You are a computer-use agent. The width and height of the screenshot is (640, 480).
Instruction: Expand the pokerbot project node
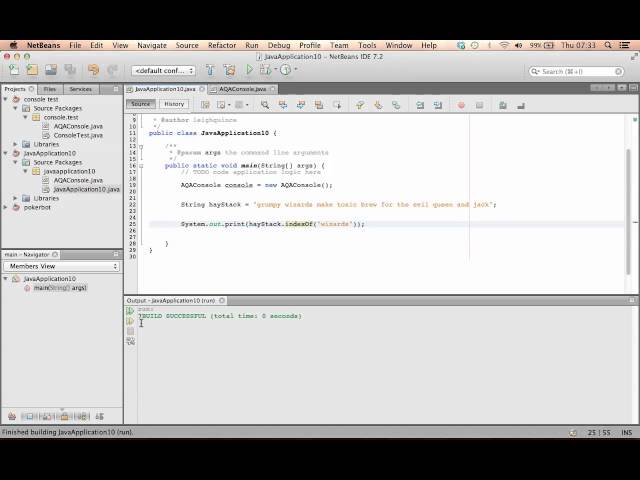point(6,207)
